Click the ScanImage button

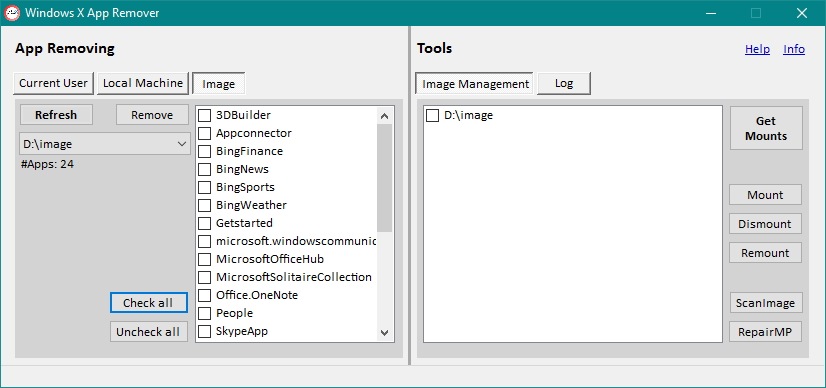click(765, 303)
